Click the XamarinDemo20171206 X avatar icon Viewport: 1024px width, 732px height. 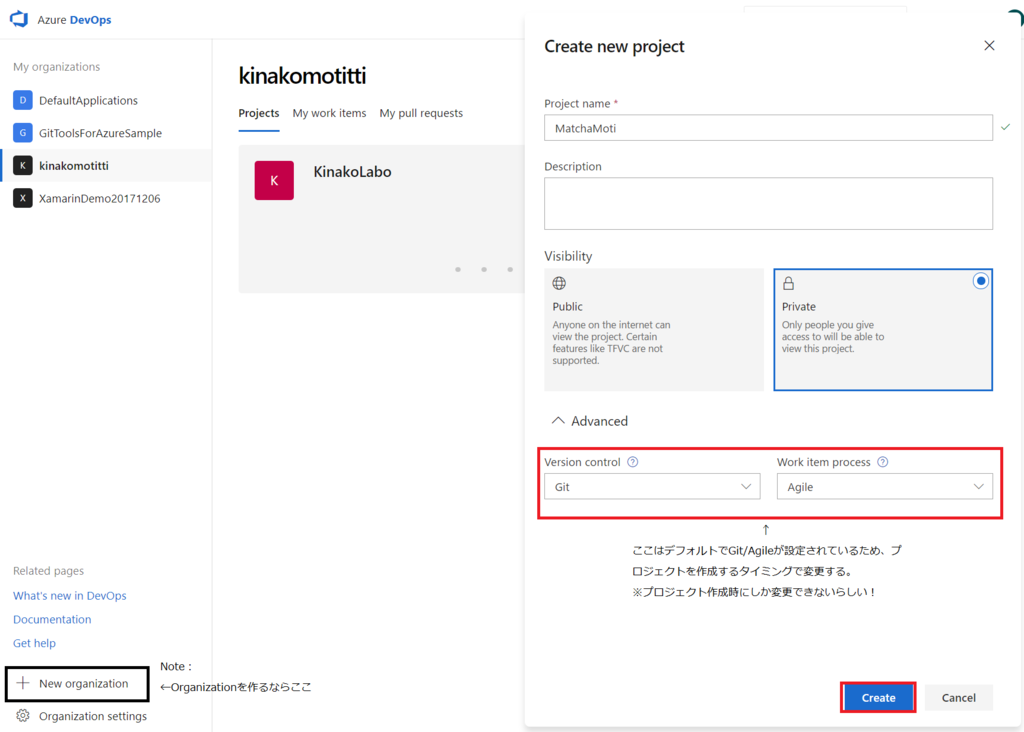23,198
